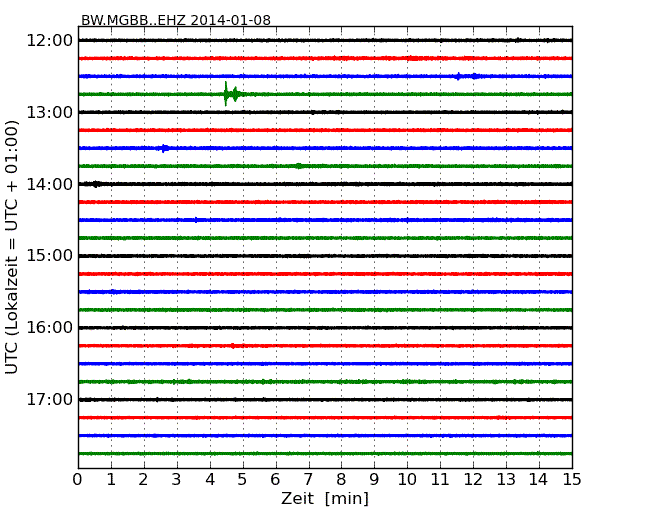Click the 15:00 time label
This screenshot has height=520, width=650.
tap(50, 255)
